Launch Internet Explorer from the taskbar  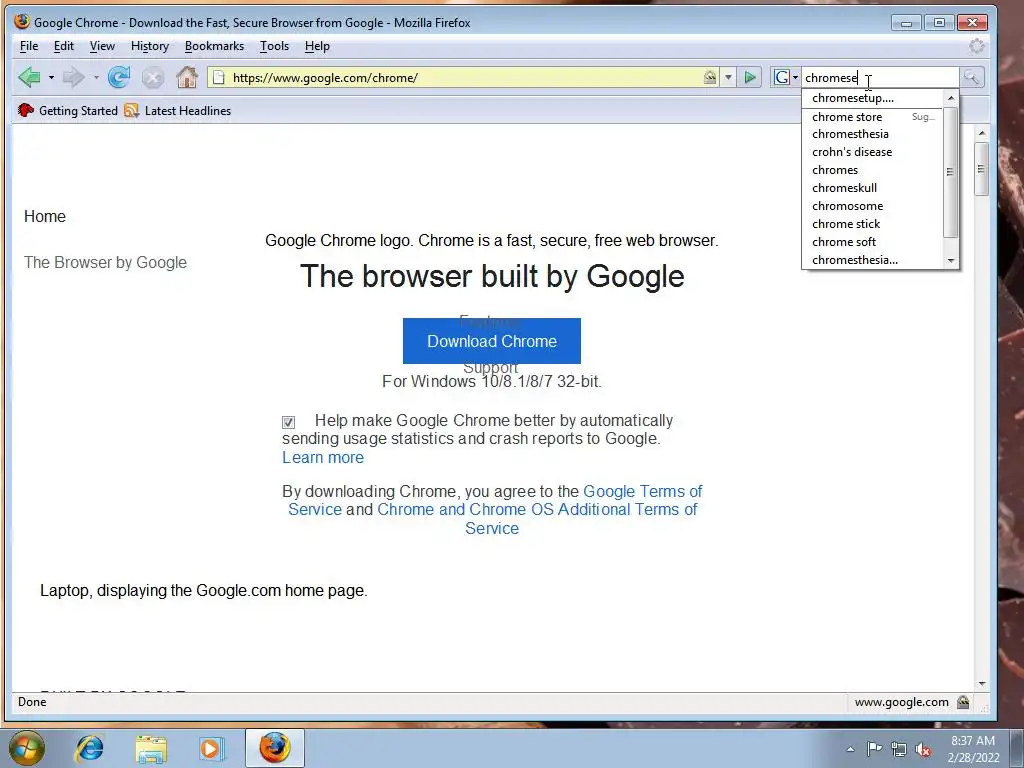90,748
